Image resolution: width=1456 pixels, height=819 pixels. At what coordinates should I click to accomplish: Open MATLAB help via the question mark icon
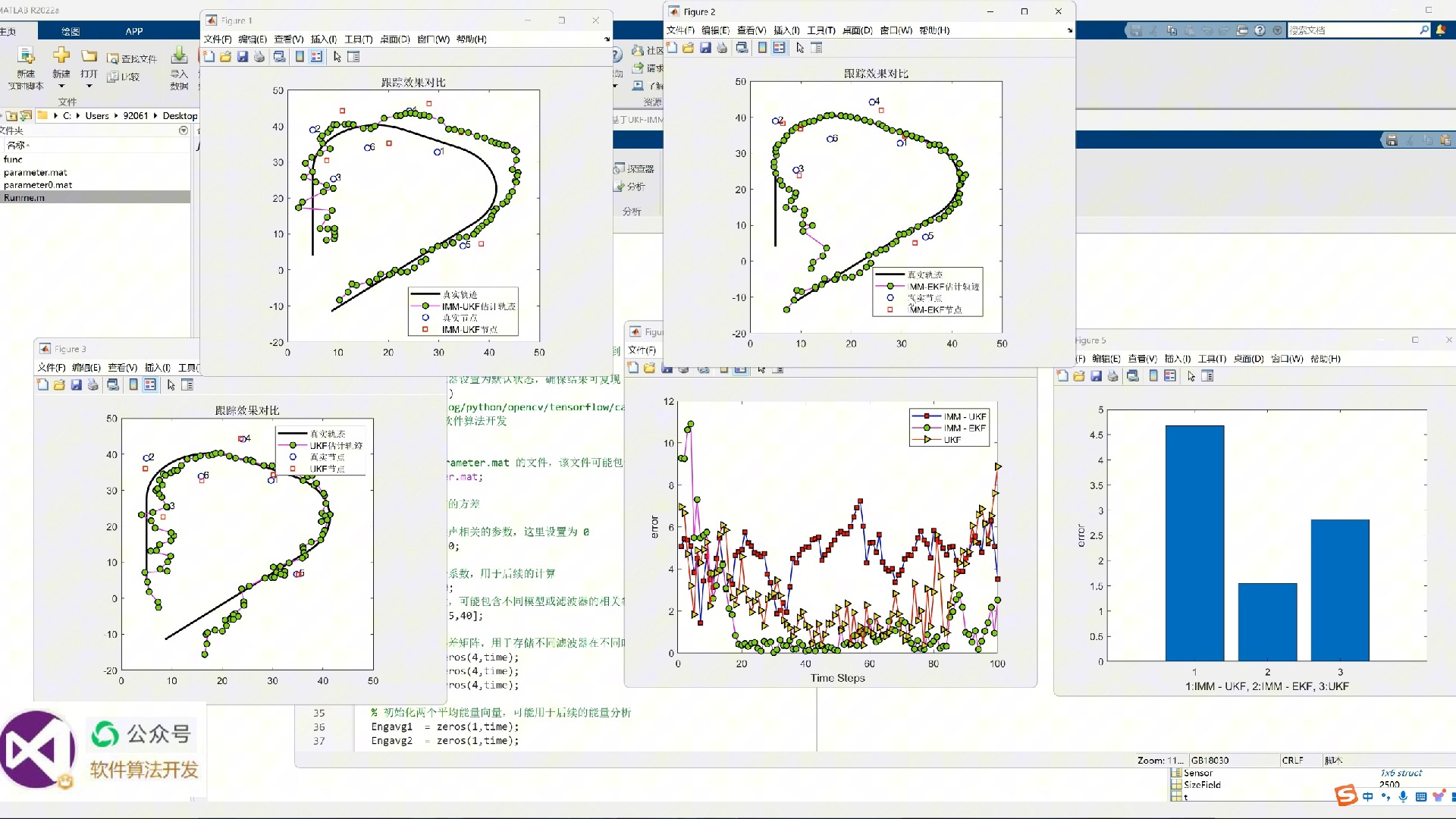(1260, 30)
